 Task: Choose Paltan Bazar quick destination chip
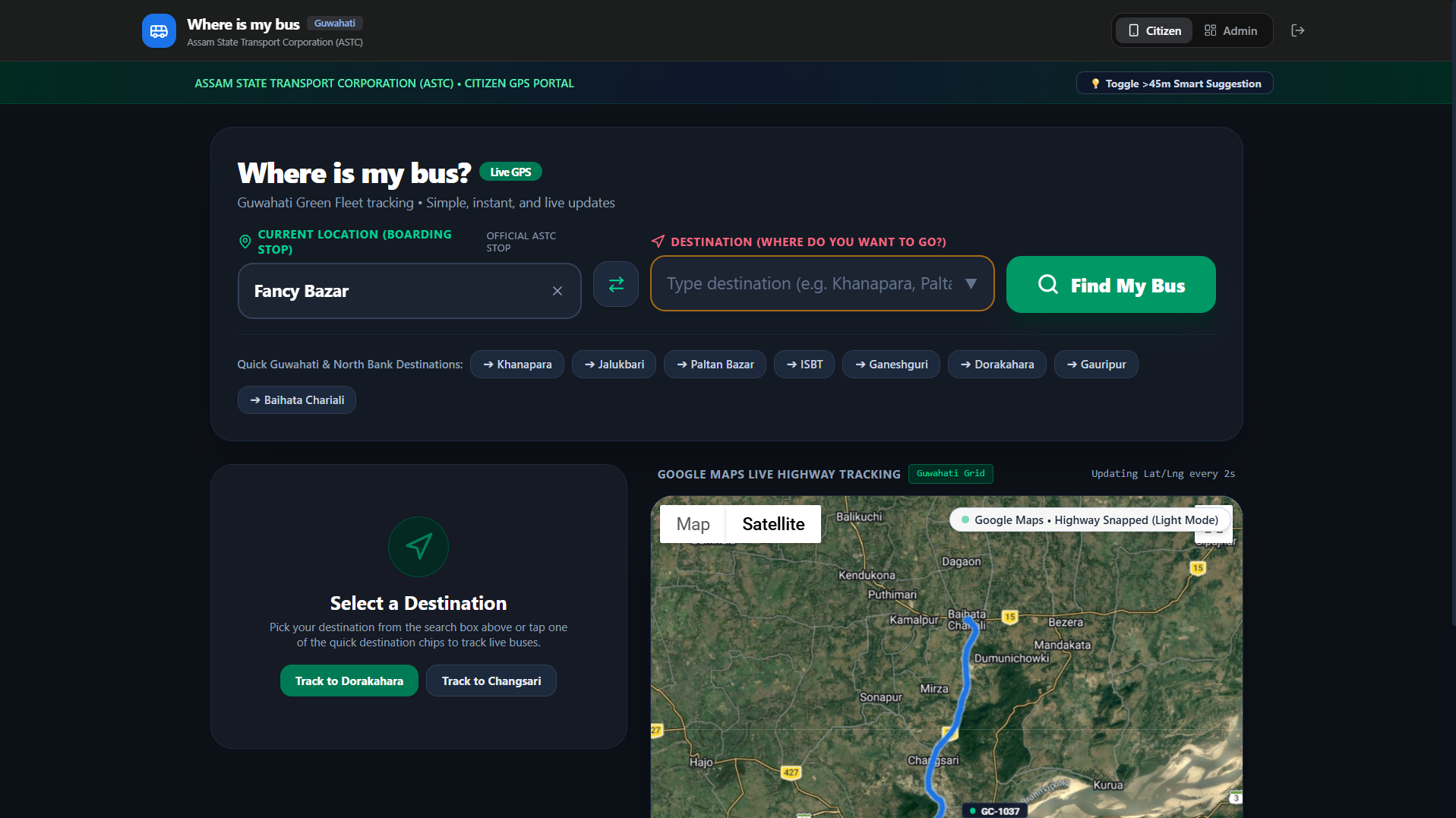(x=715, y=365)
